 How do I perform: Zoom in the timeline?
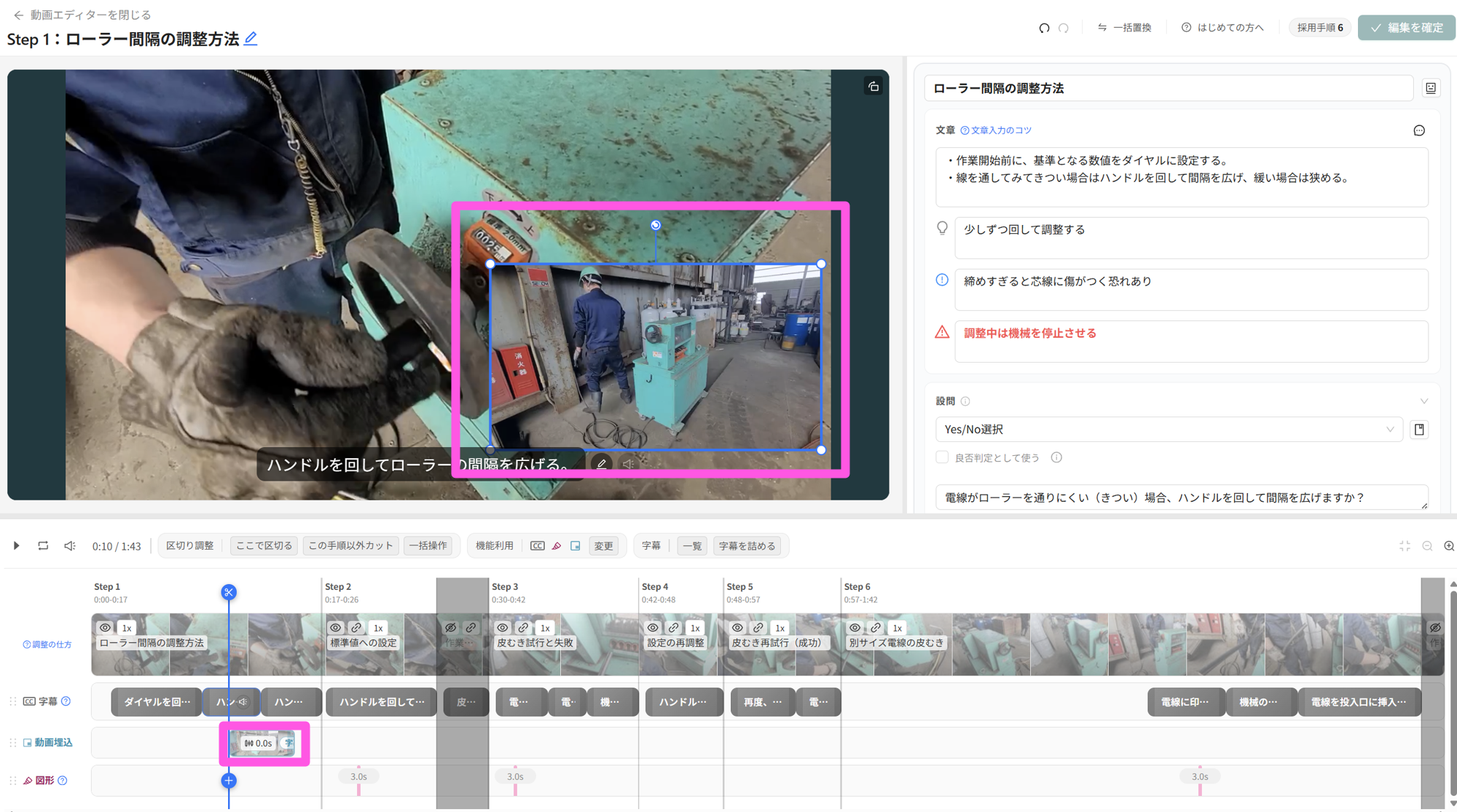1449,545
